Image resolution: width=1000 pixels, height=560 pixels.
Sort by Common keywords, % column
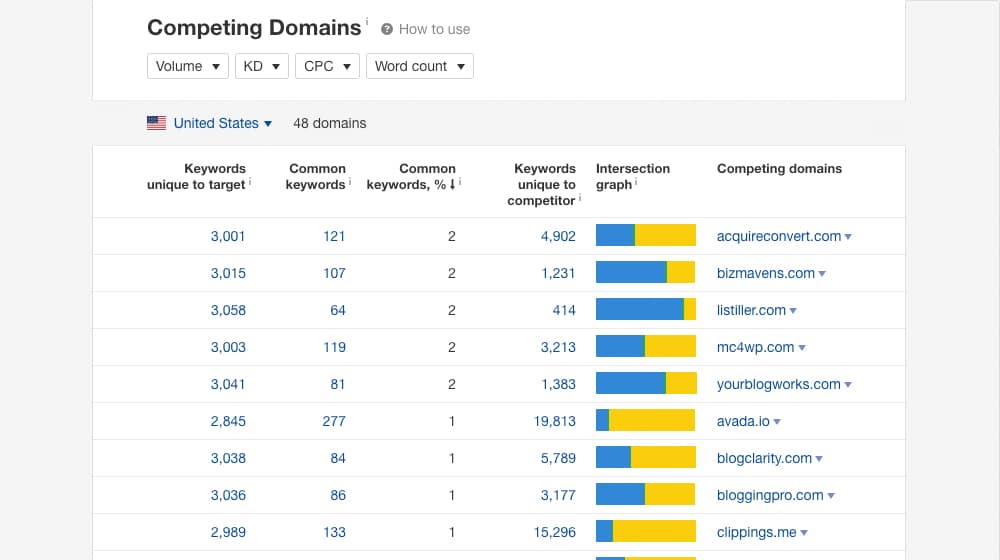(411, 177)
